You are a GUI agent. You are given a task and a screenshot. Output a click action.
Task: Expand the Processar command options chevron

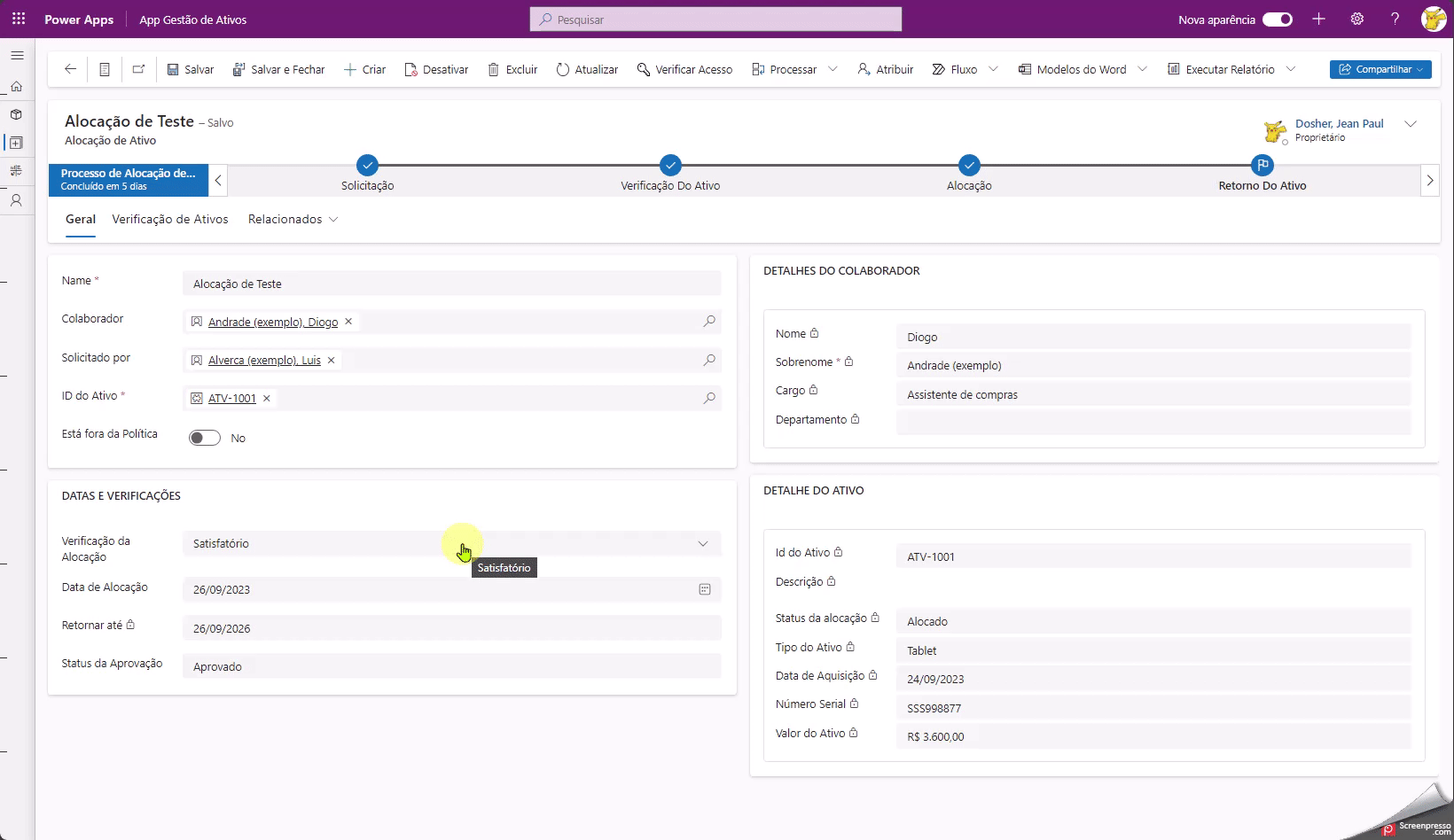pos(833,69)
